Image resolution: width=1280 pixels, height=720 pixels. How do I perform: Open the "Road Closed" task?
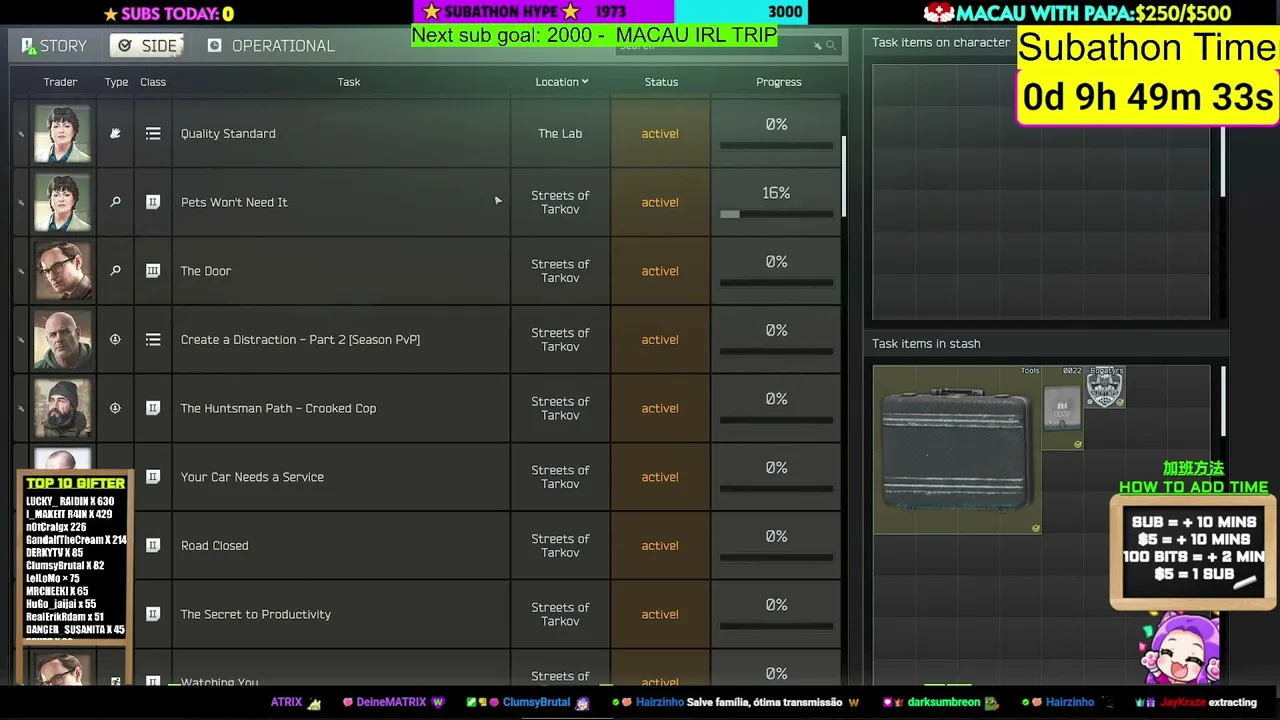click(214, 546)
